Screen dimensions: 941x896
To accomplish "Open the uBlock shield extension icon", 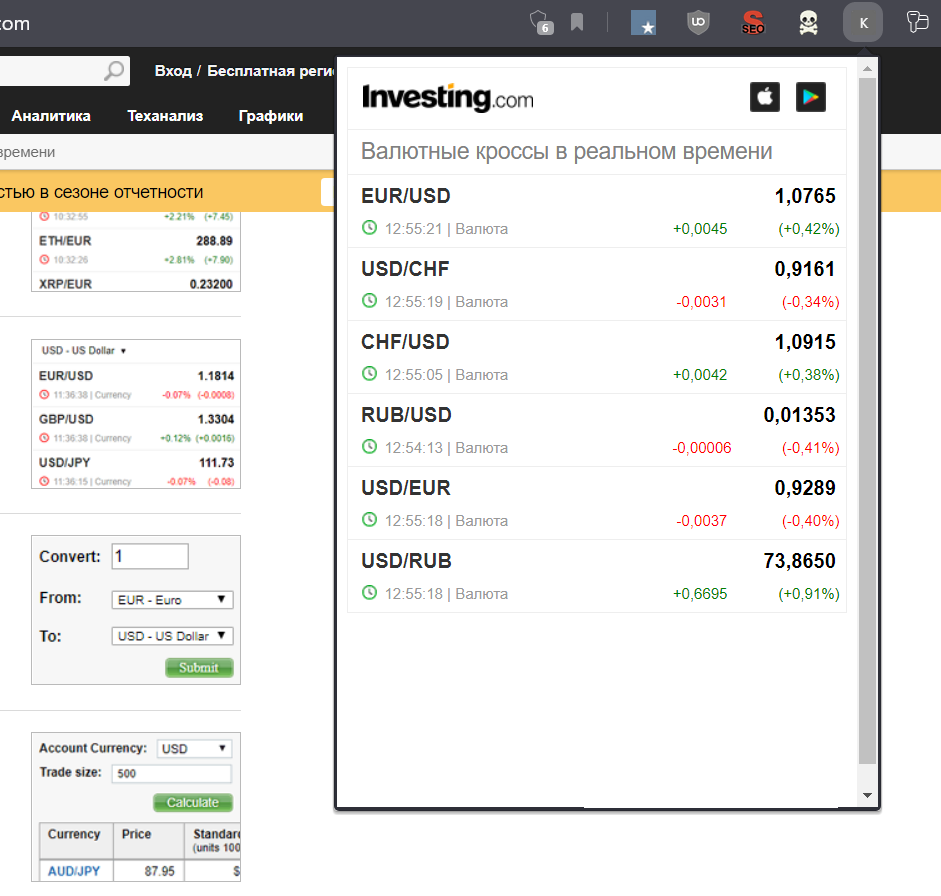I will 698,23.
